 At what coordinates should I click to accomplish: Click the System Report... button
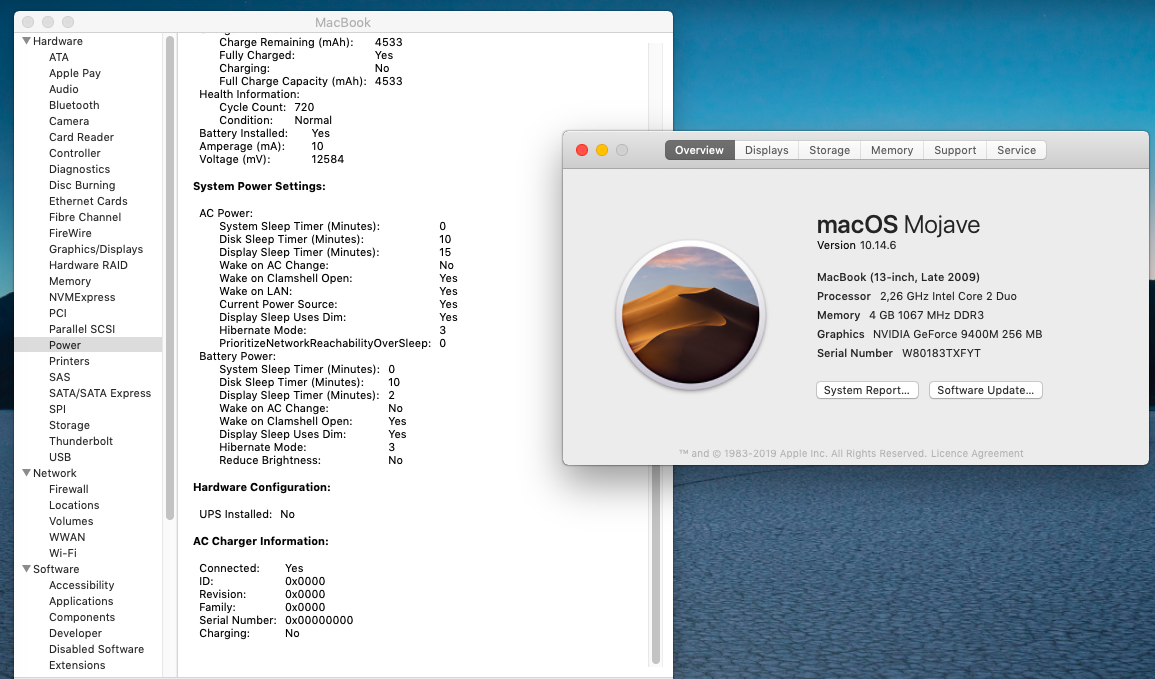tap(867, 390)
